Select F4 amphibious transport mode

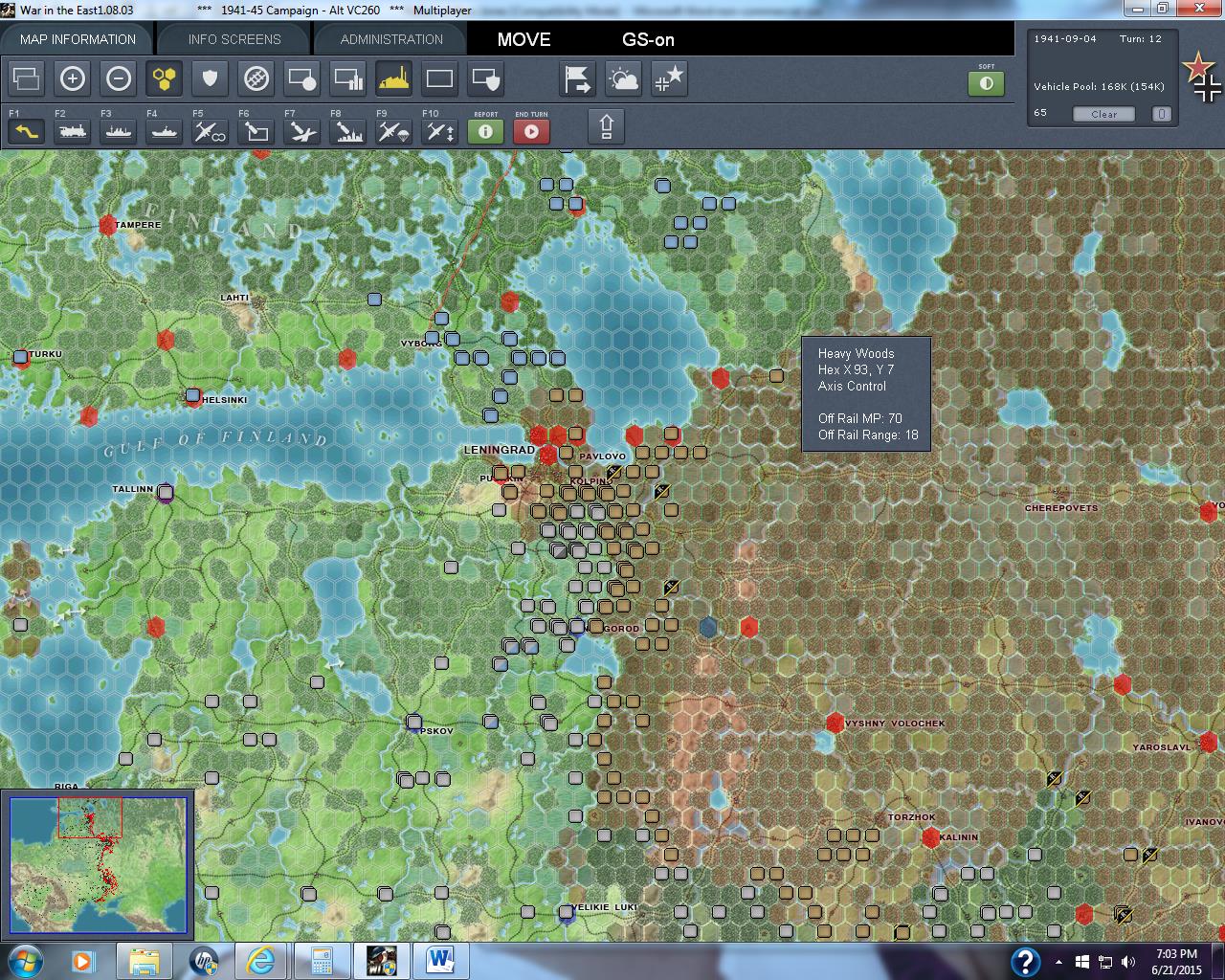click(x=165, y=131)
